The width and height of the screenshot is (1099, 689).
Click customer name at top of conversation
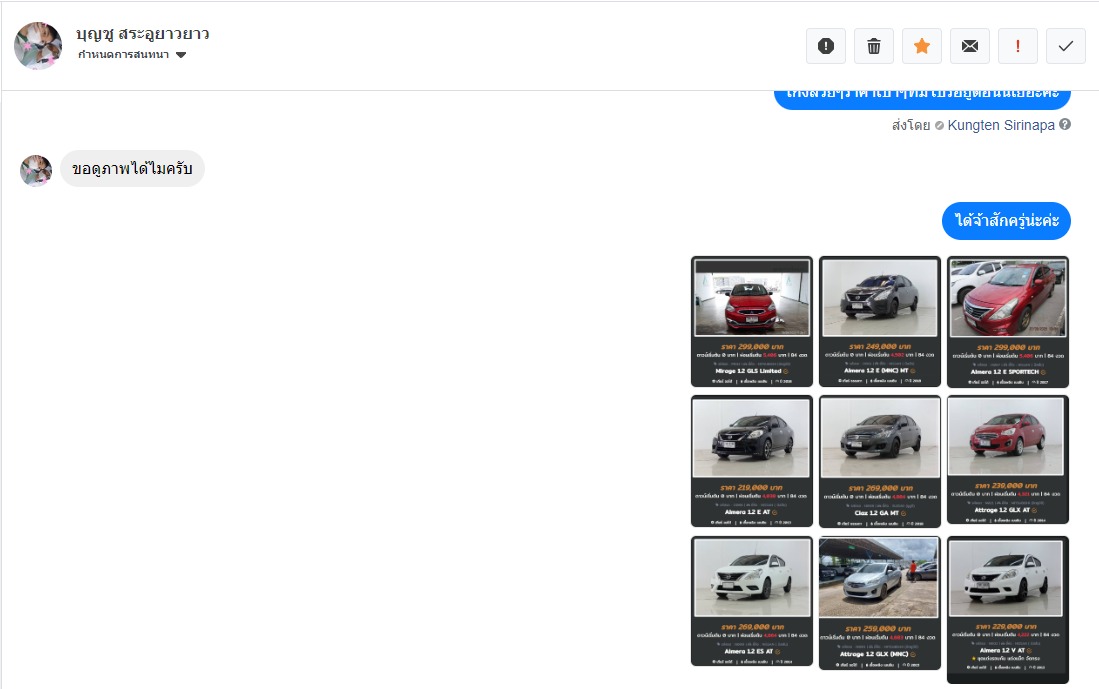tap(142, 33)
